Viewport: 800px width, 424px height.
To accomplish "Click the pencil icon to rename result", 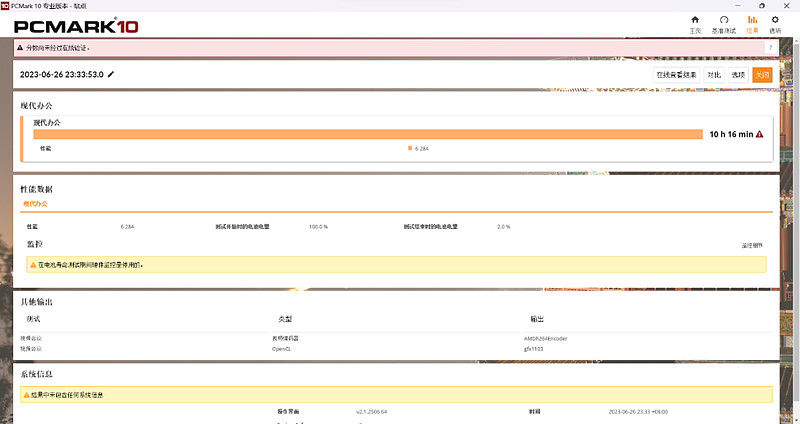I will point(111,74).
